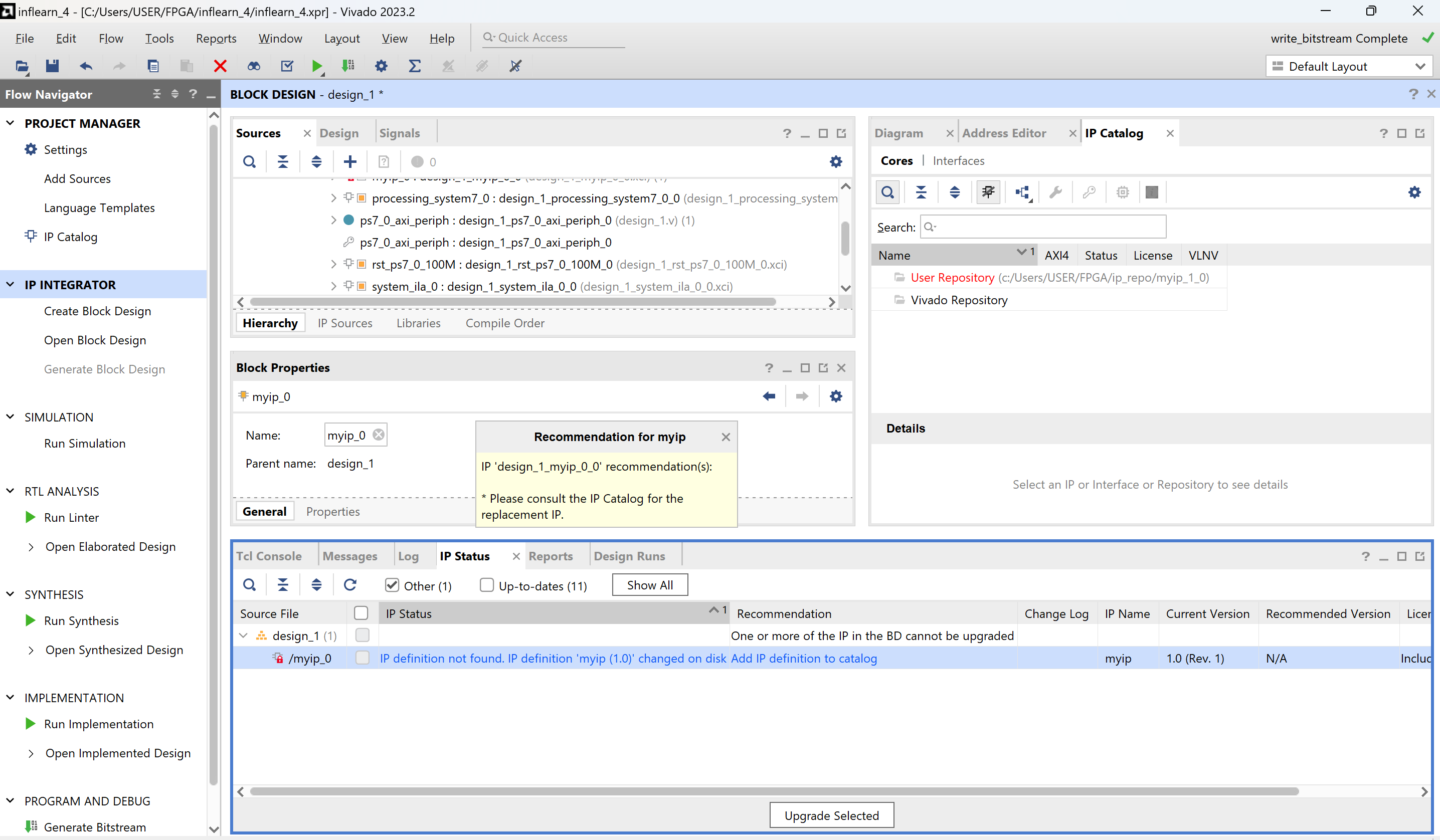
Task: Click Add IP definition to catalog link
Action: click(x=803, y=659)
